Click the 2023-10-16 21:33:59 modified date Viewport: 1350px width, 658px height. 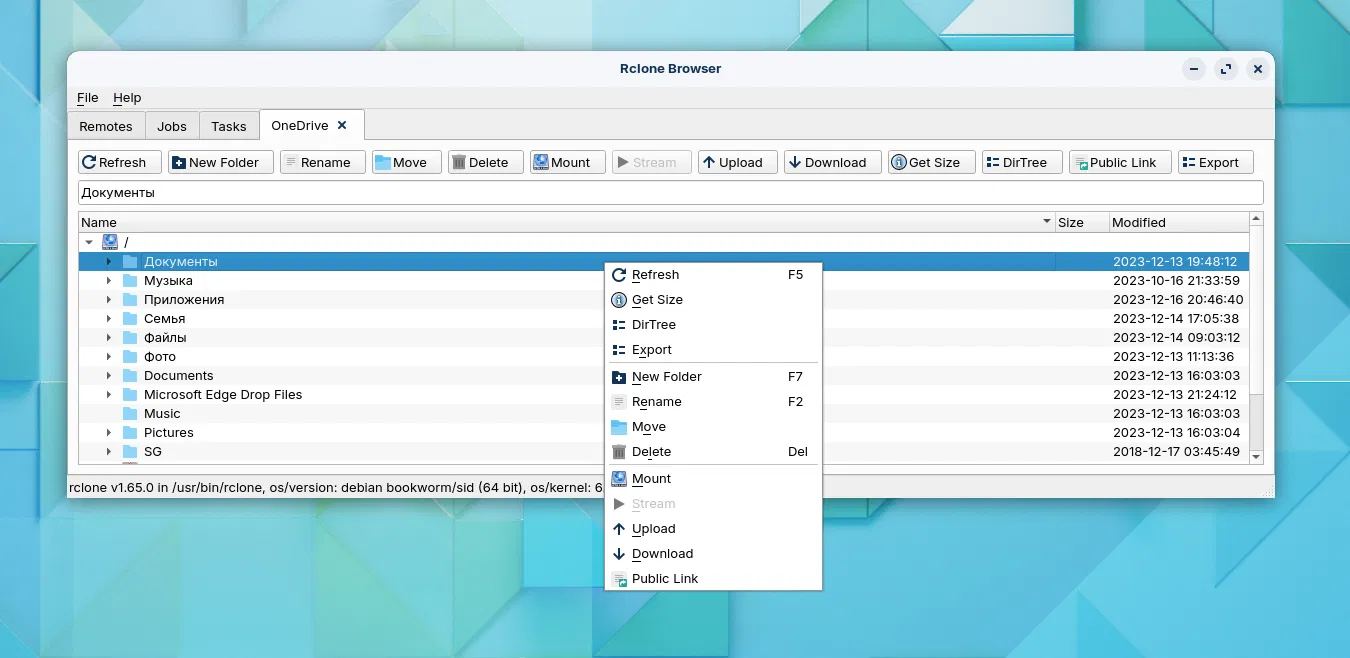[x=1176, y=280]
